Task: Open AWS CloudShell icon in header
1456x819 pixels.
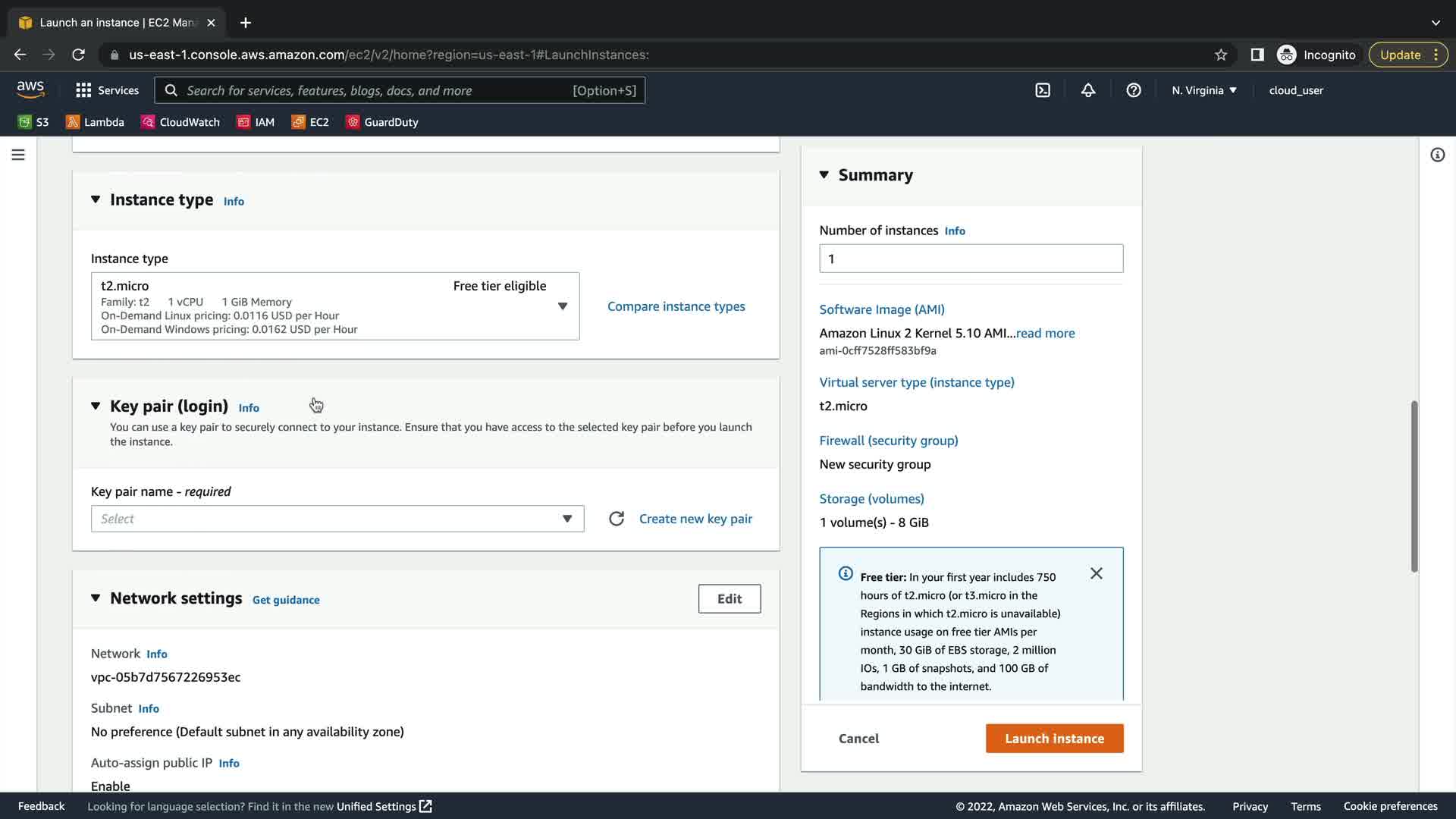Action: (x=1043, y=90)
